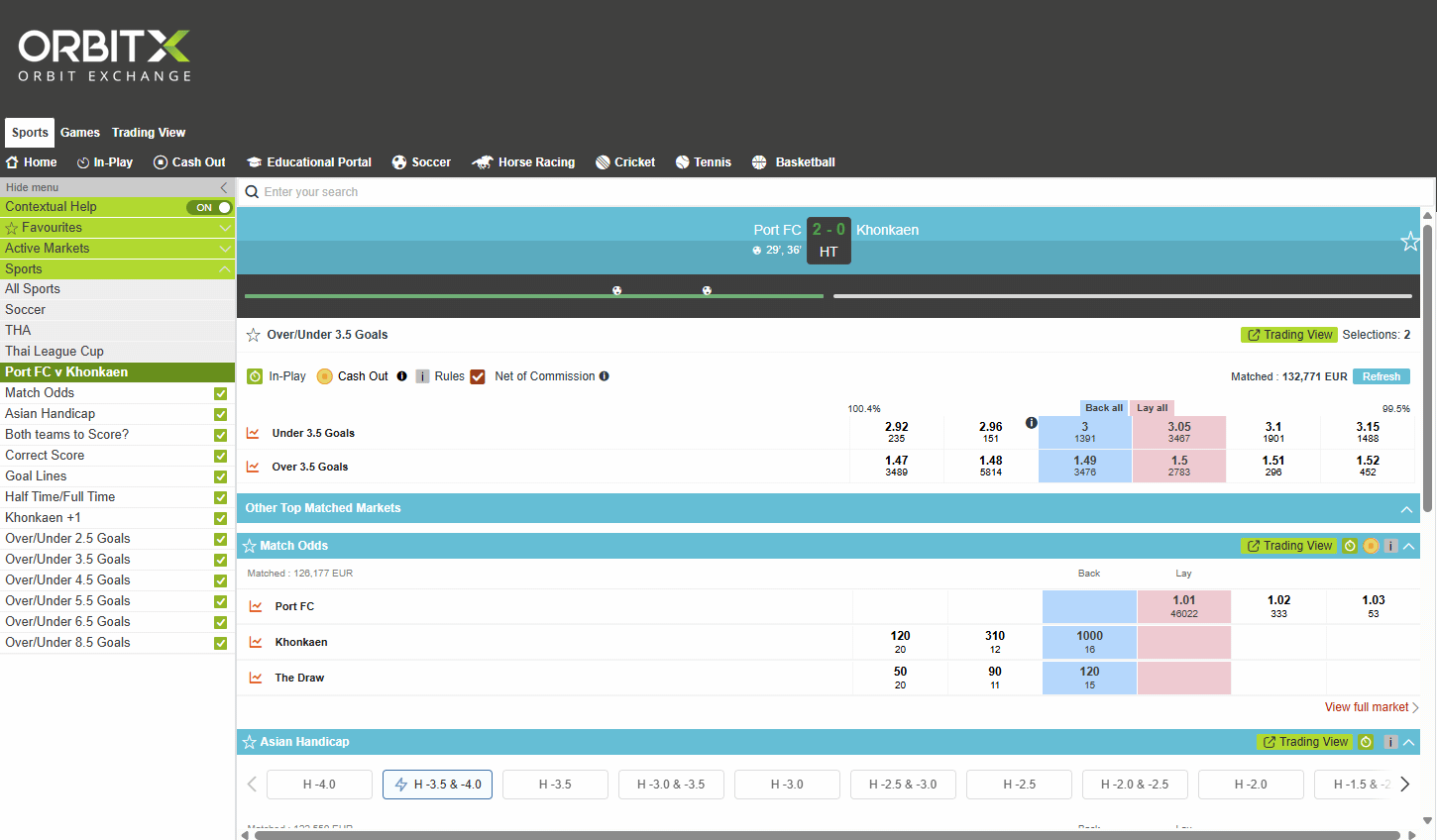Select the H -4.0 handicap tab
1437x840 pixels.
pos(319,785)
